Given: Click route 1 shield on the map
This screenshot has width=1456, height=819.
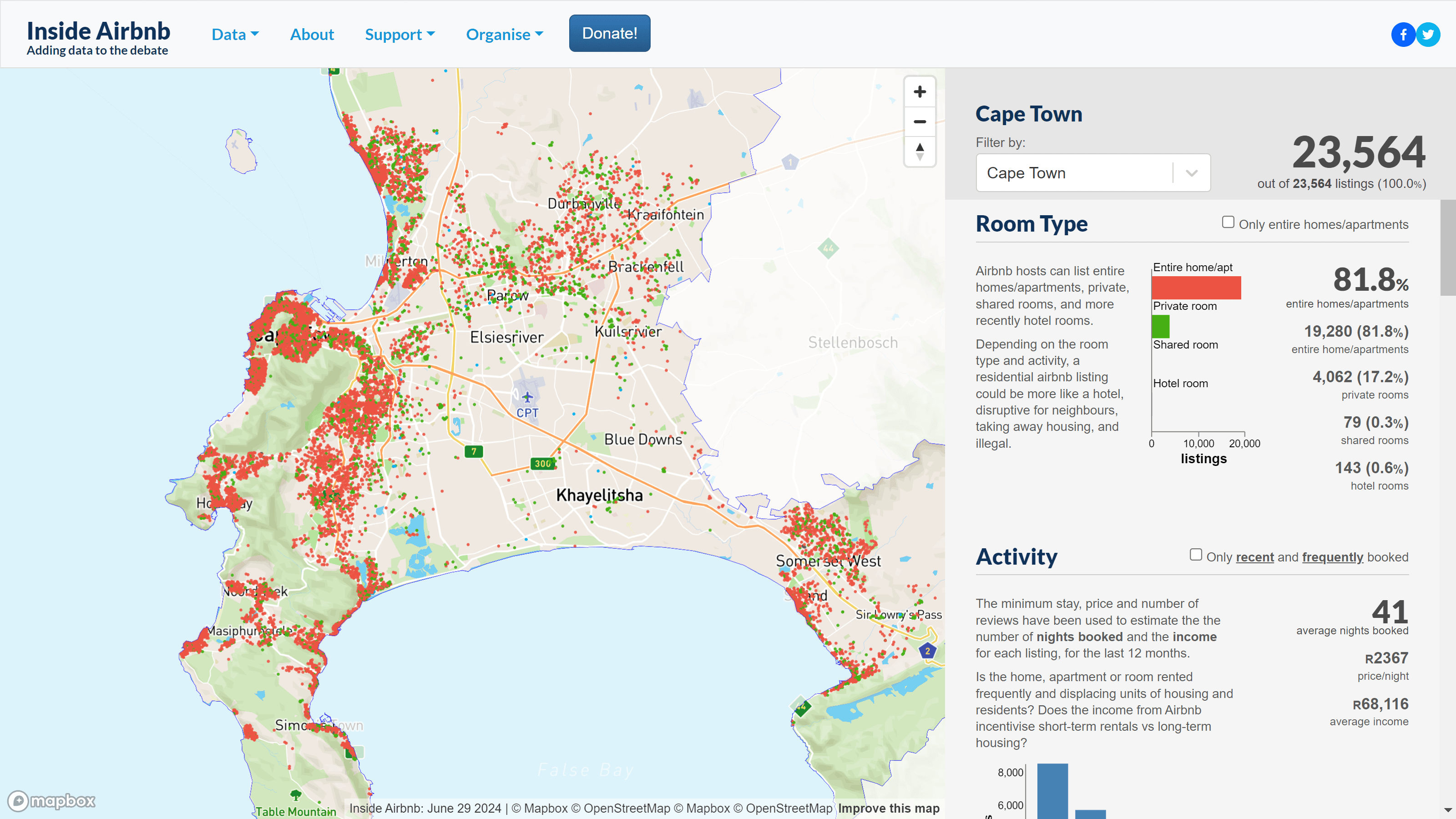Looking at the screenshot, I should (790, 163).
